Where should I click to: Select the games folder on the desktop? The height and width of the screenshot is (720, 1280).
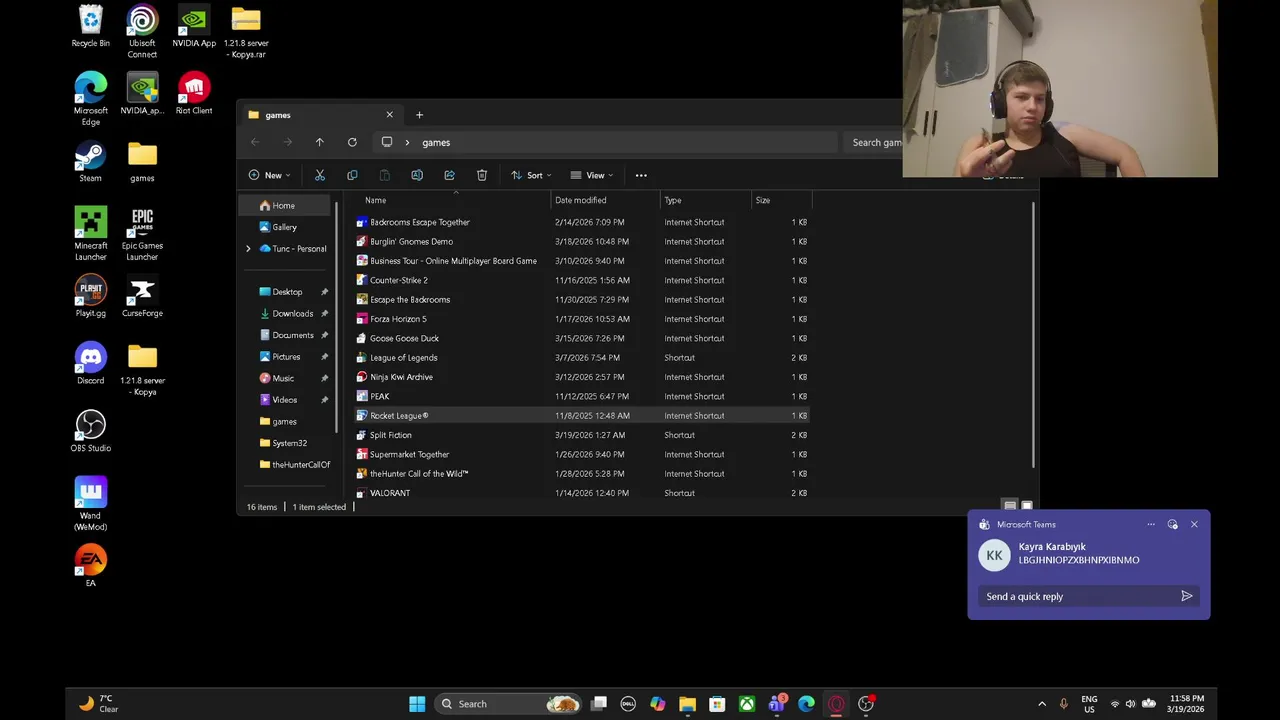pos(142,161)
